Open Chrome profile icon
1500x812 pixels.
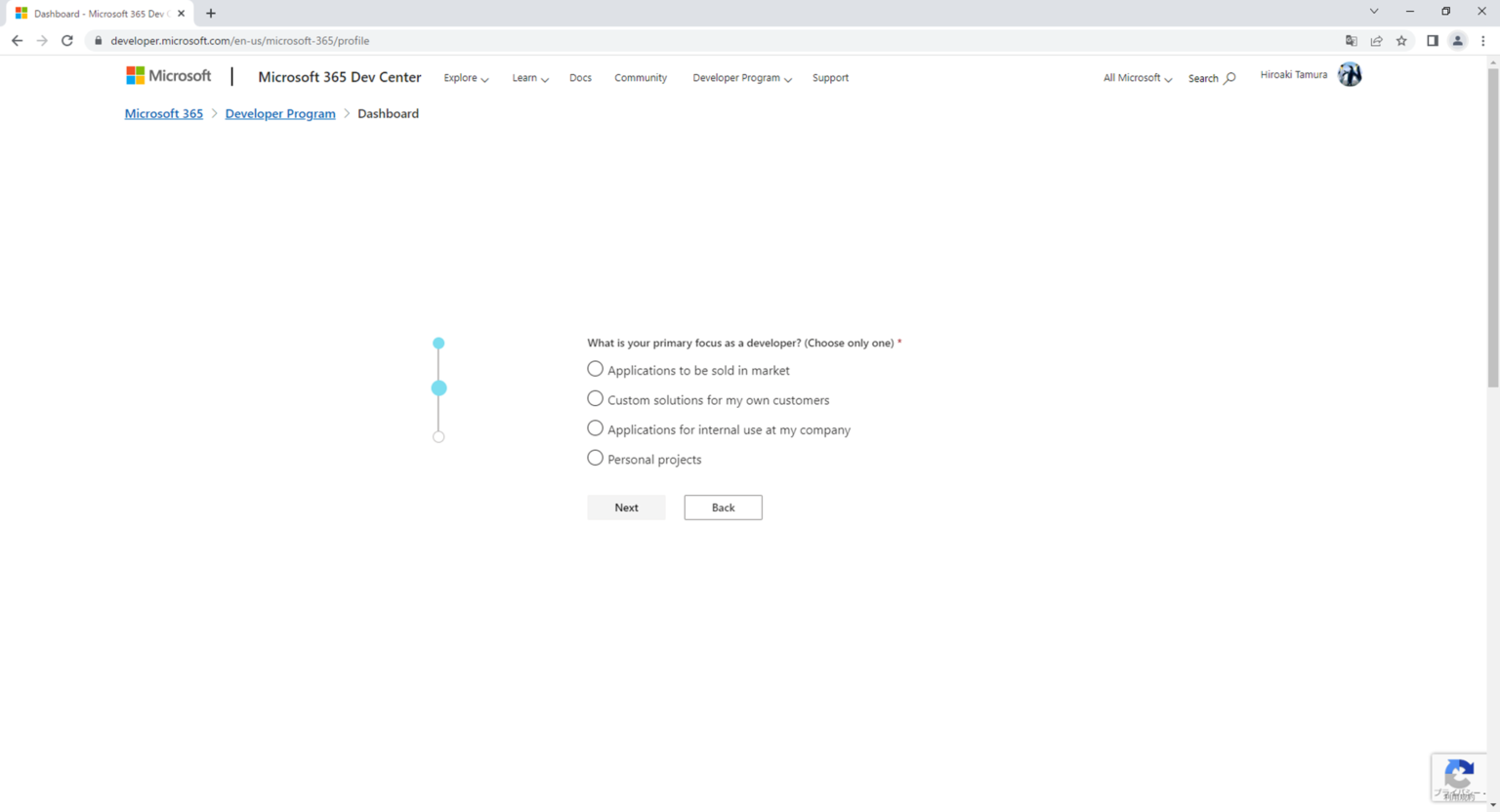pyautogui.click(x=1458, y=41)
